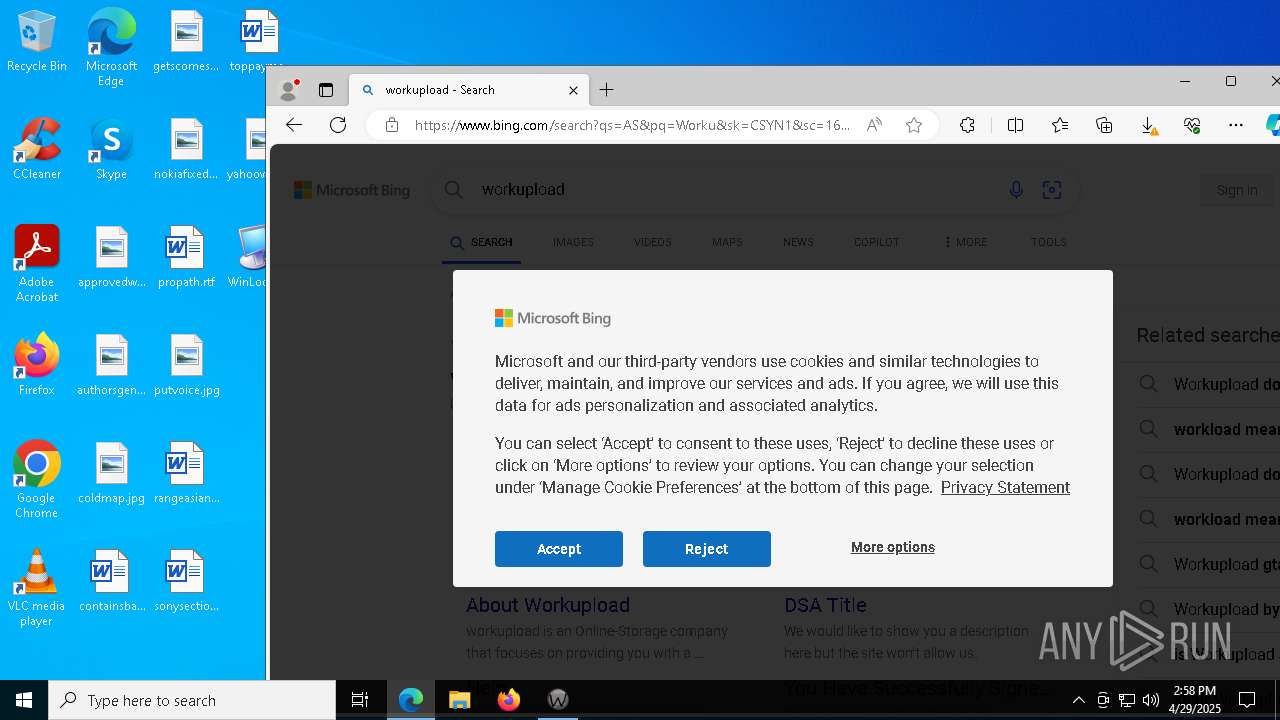Open About Workupload result heading

tap(548, 605)
